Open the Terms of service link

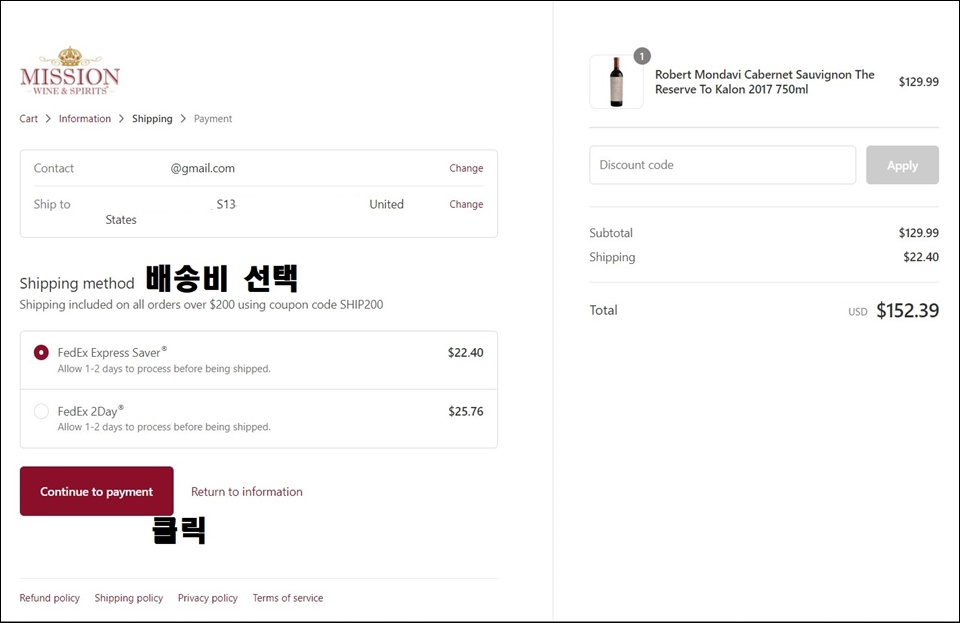tap(288, 598)
